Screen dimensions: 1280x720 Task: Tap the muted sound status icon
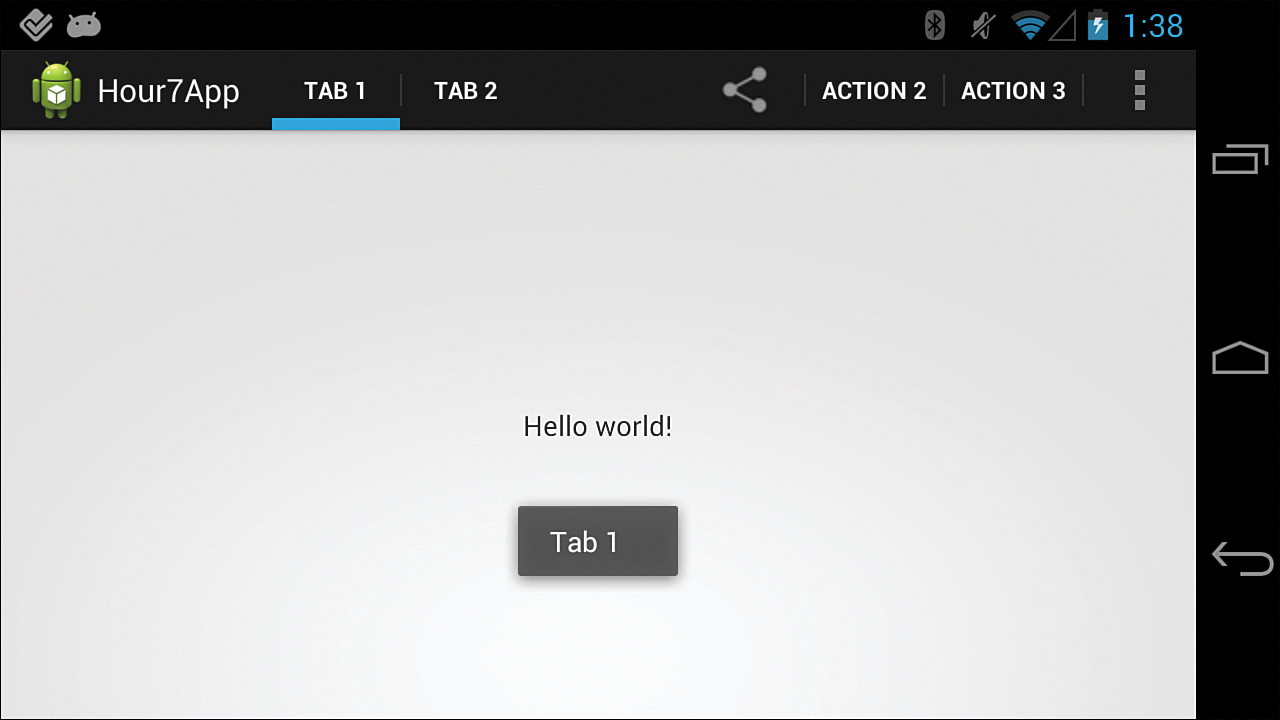pos(983,25)
